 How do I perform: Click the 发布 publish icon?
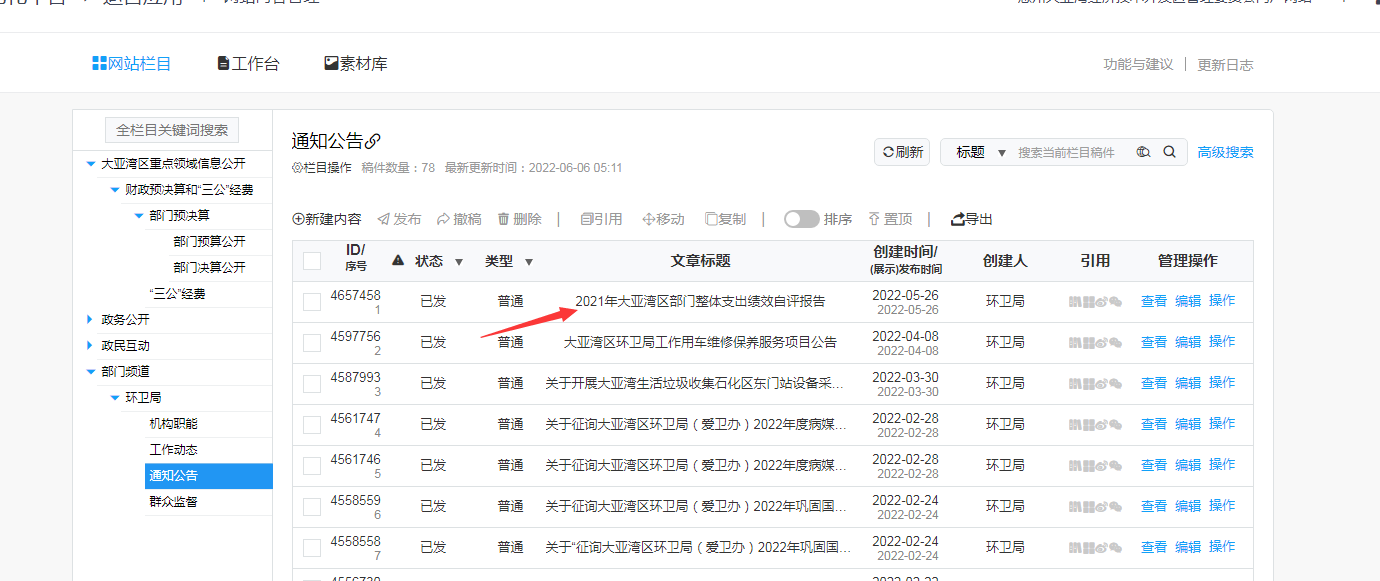(382, 218)
